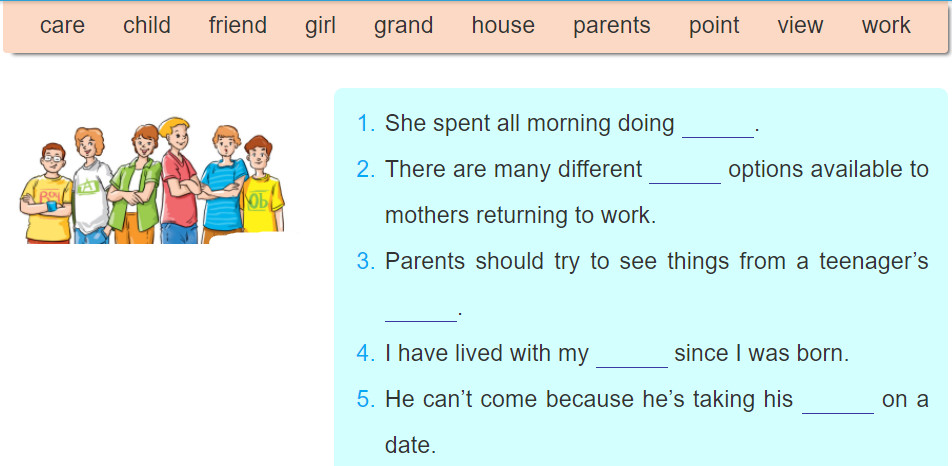Click the blank after "taking his" in sentence 5
952x466 pixels.
[x=838, y=403]
